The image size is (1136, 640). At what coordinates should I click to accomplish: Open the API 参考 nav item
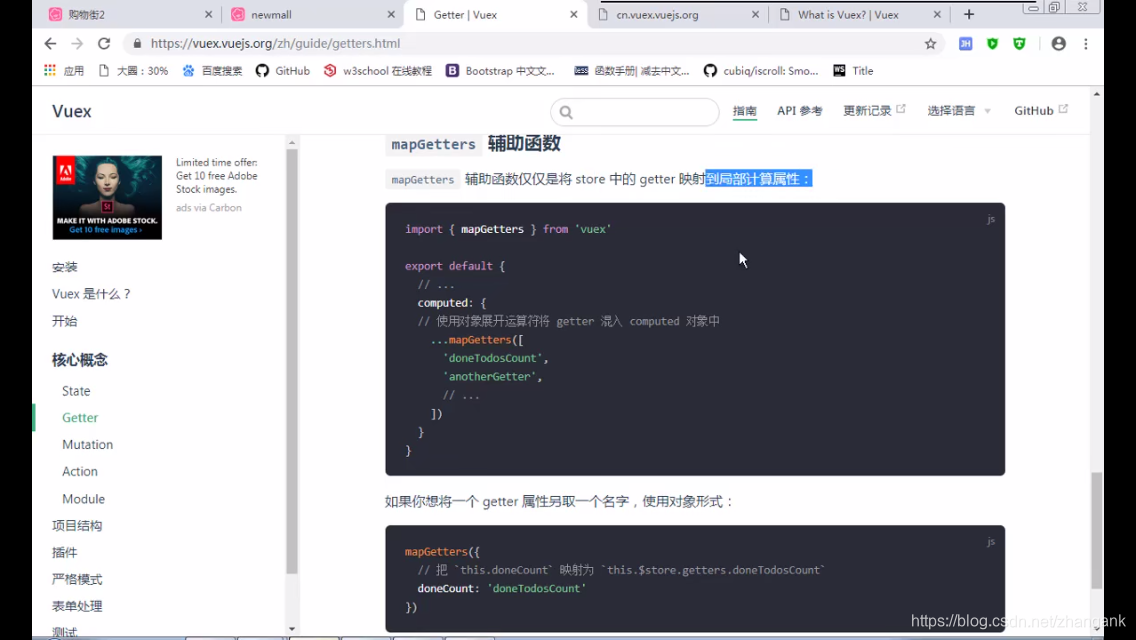click(x=799, y=111)
